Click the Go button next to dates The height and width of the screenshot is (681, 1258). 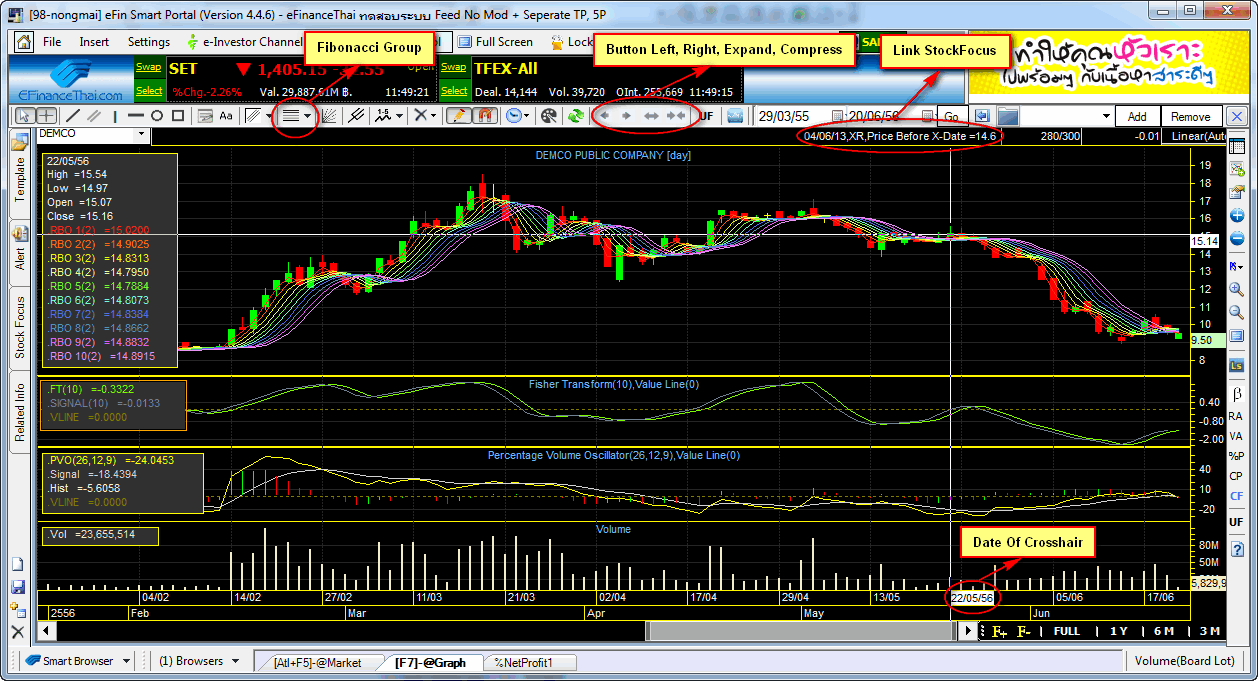pos(953,116)
